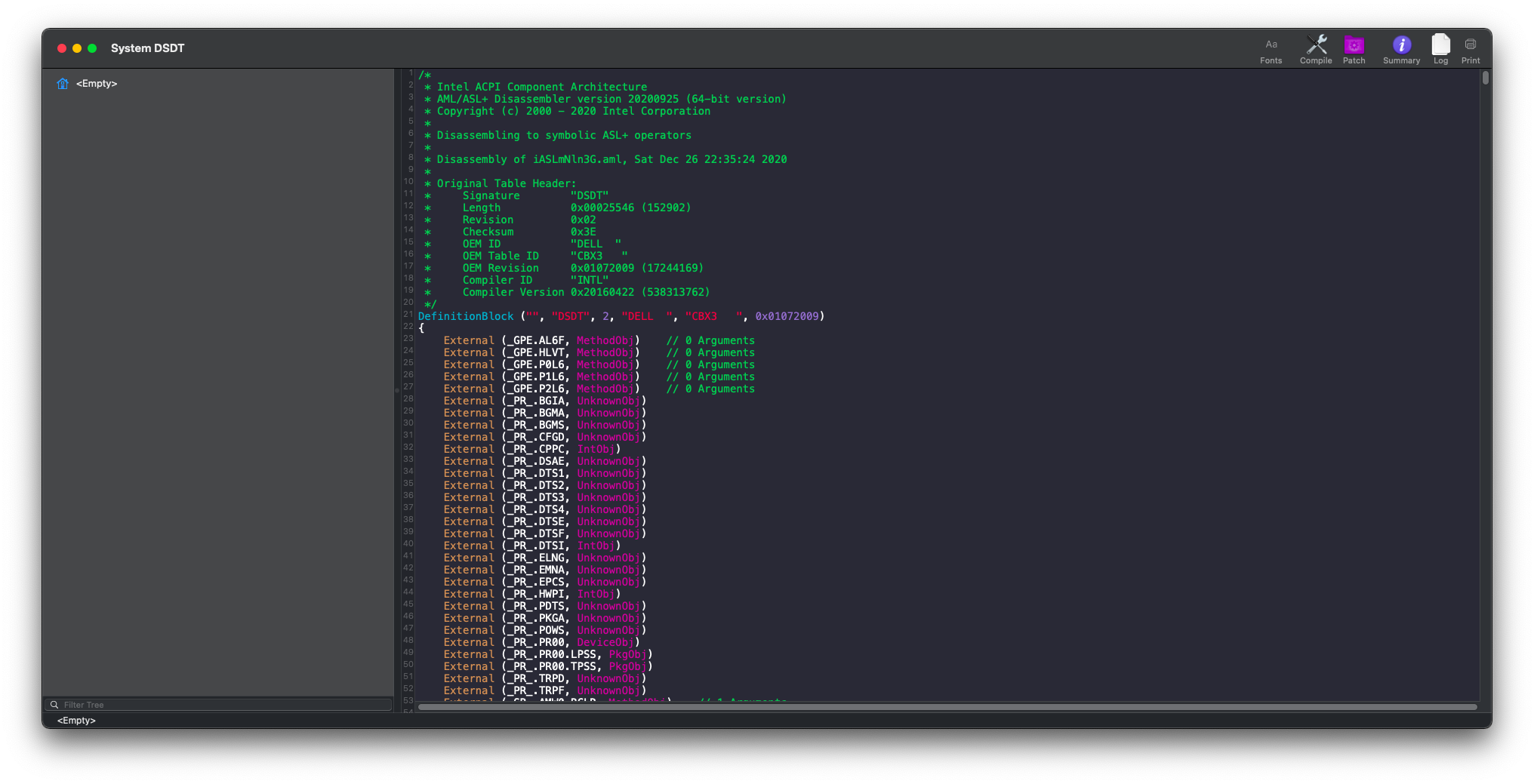Click the External _PR_.PR00 DeviceObj line

pyautogui.click(x=541, y=642)
